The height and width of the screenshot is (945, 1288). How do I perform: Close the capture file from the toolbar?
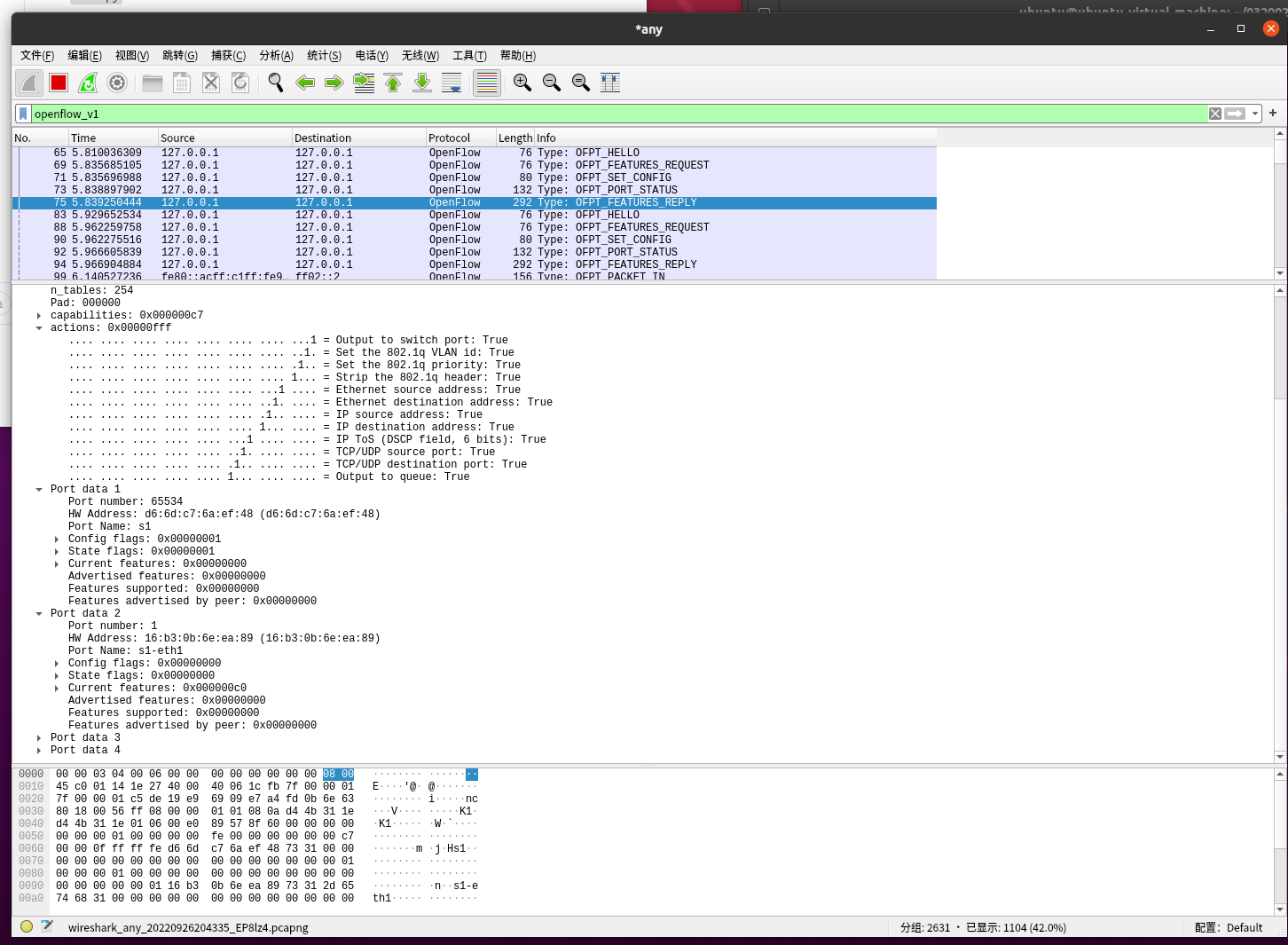[x=211, y=83]
